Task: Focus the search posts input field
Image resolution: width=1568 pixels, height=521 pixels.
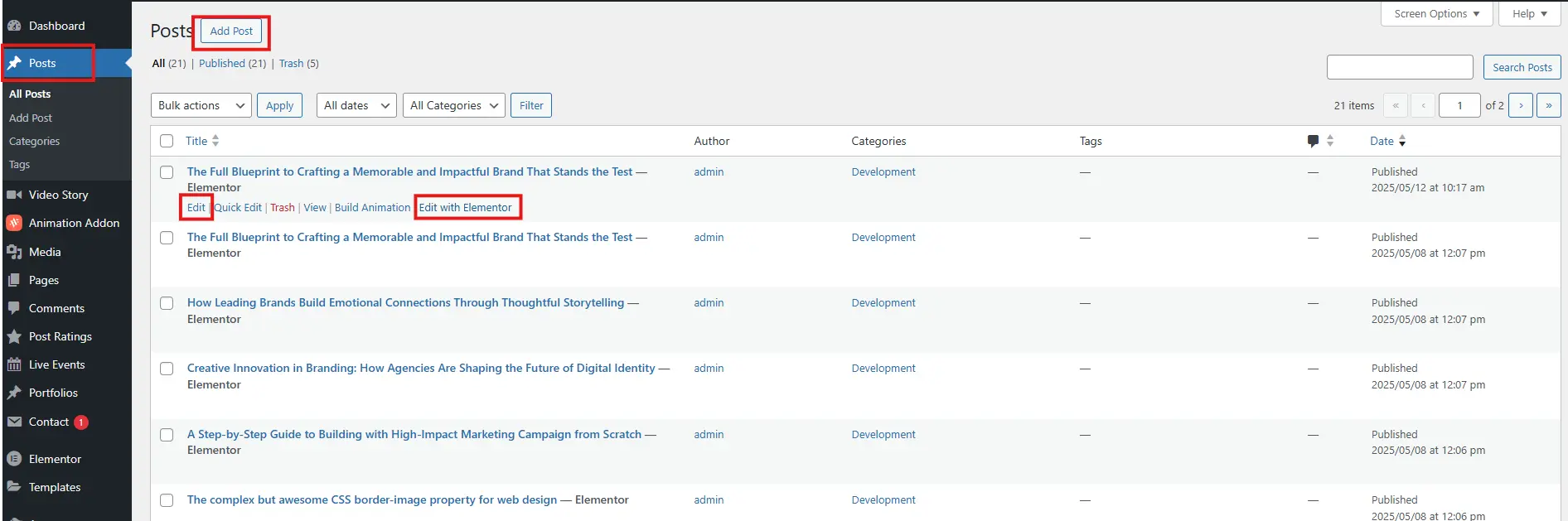Action: 1399,67
